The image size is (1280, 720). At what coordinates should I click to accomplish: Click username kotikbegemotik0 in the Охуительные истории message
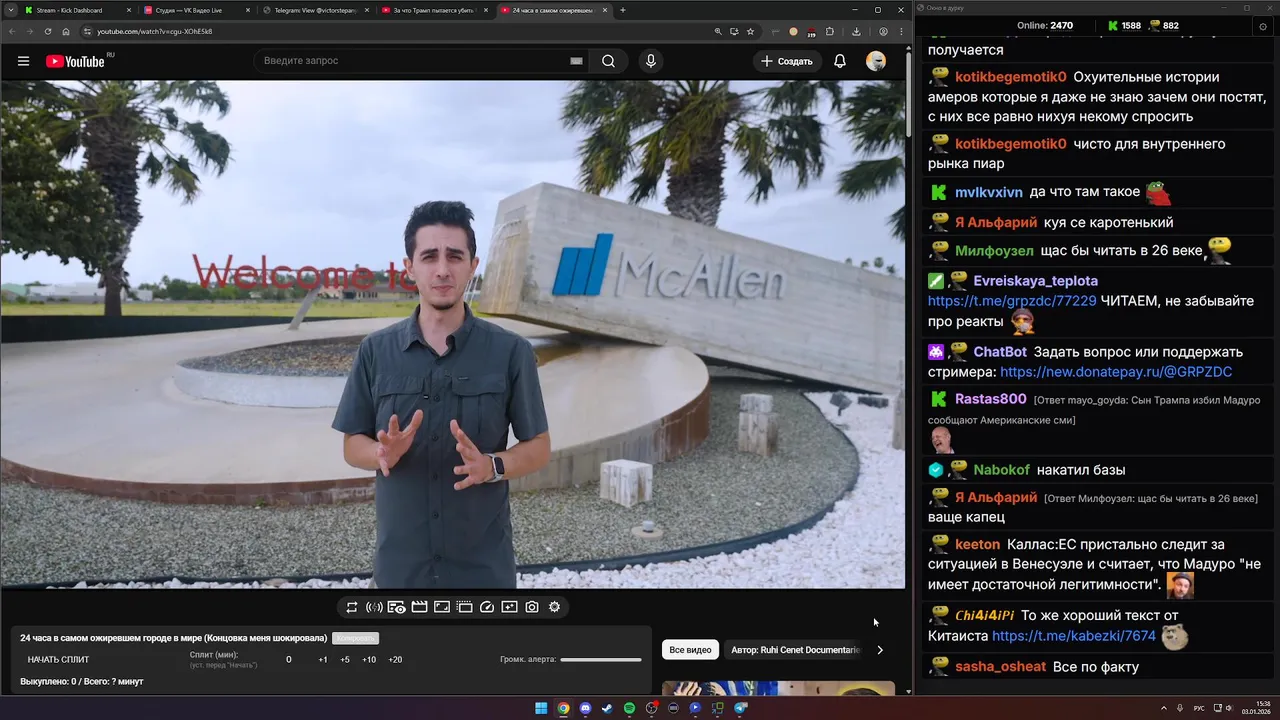(x=1011, y=77)
